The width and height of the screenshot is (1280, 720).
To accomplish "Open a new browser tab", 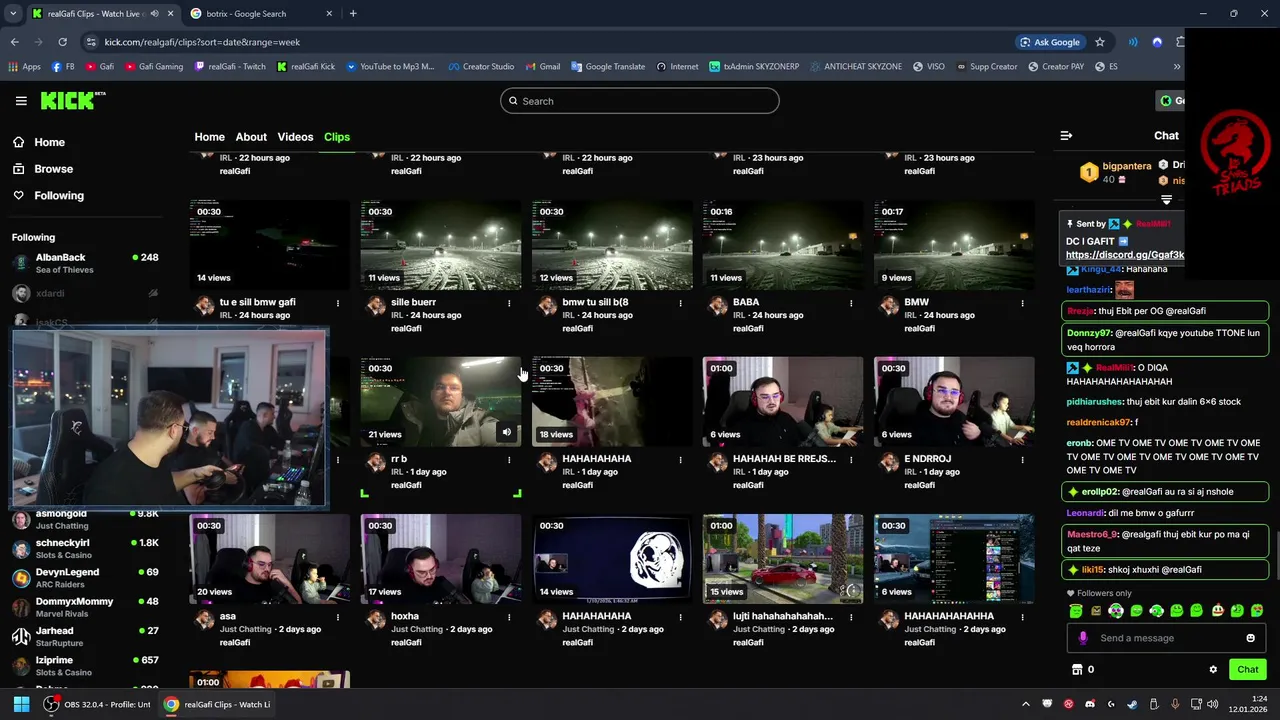I will [x=353, y=13].
